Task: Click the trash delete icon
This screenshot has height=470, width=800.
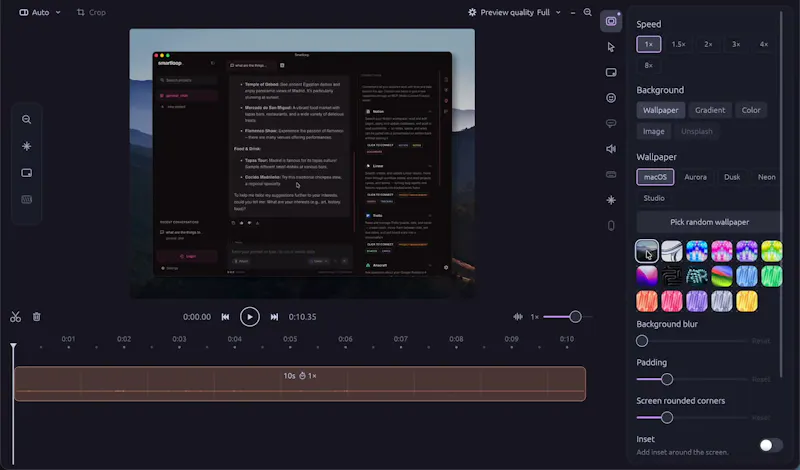Action: pyautogui.click(x=37, y=317)
